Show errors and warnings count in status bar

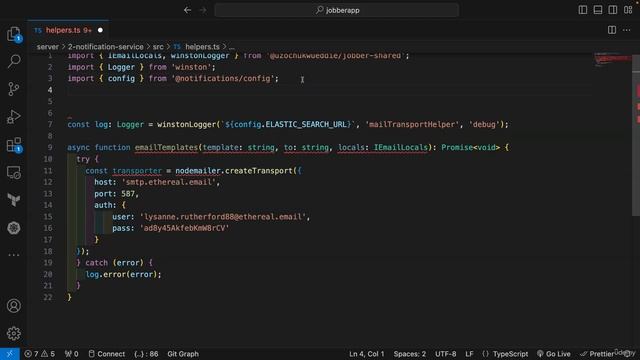tap(40, 354)
